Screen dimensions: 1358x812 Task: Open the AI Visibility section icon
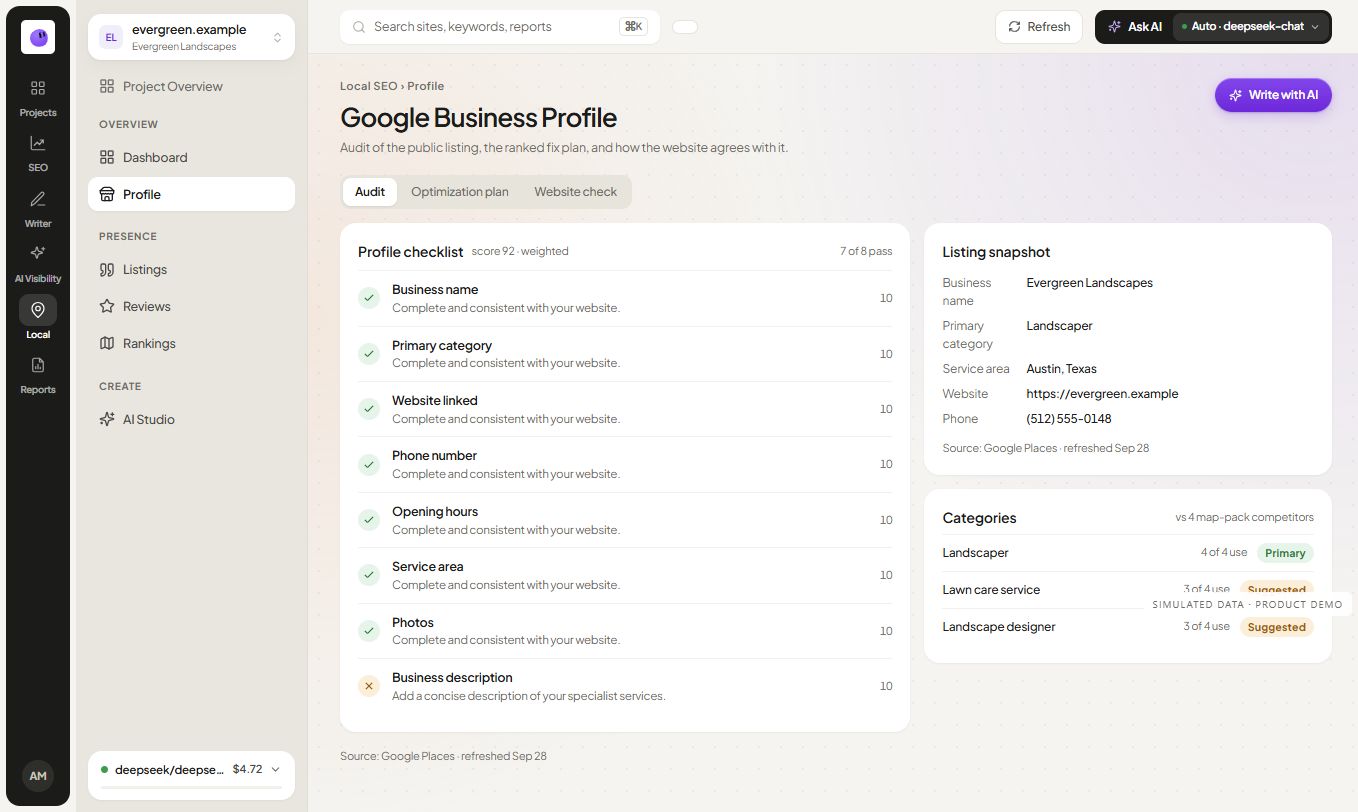pyautogui.click(x=38, y=264)
